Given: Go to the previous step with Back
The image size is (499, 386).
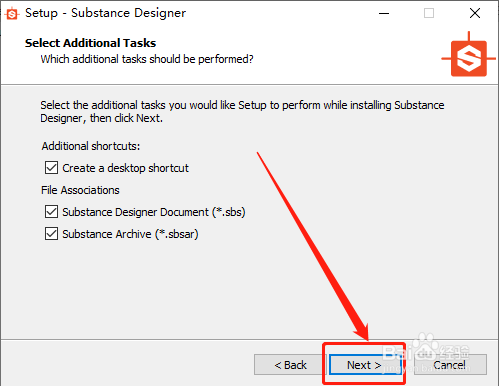Looking at the screenshot, I should click(x=290, y=365).
